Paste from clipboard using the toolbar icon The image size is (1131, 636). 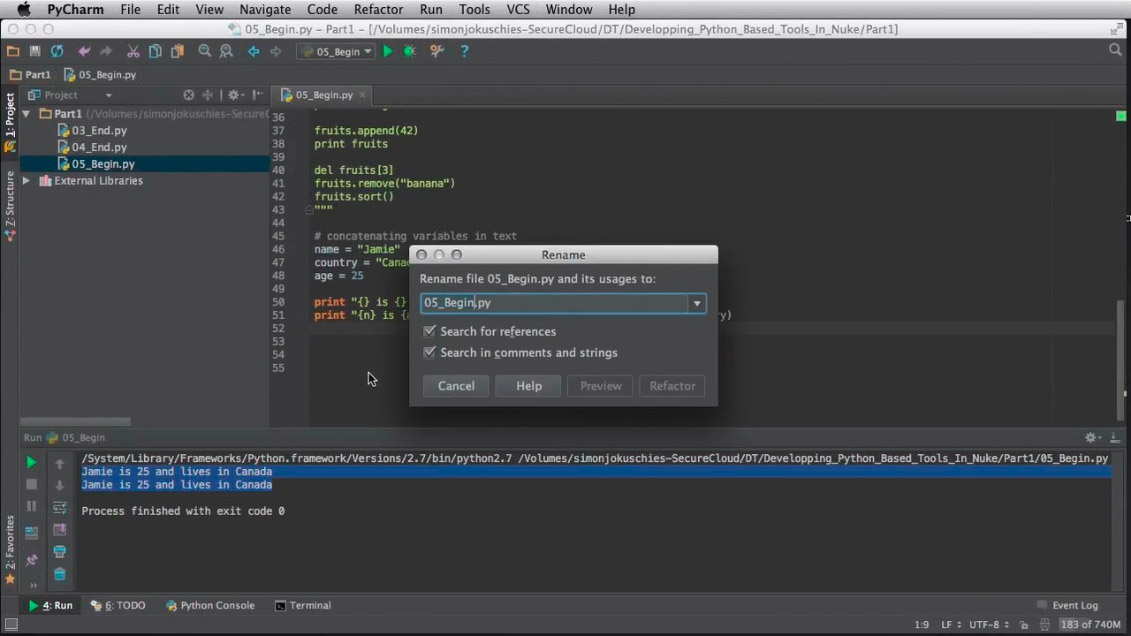tap(177, 51)
